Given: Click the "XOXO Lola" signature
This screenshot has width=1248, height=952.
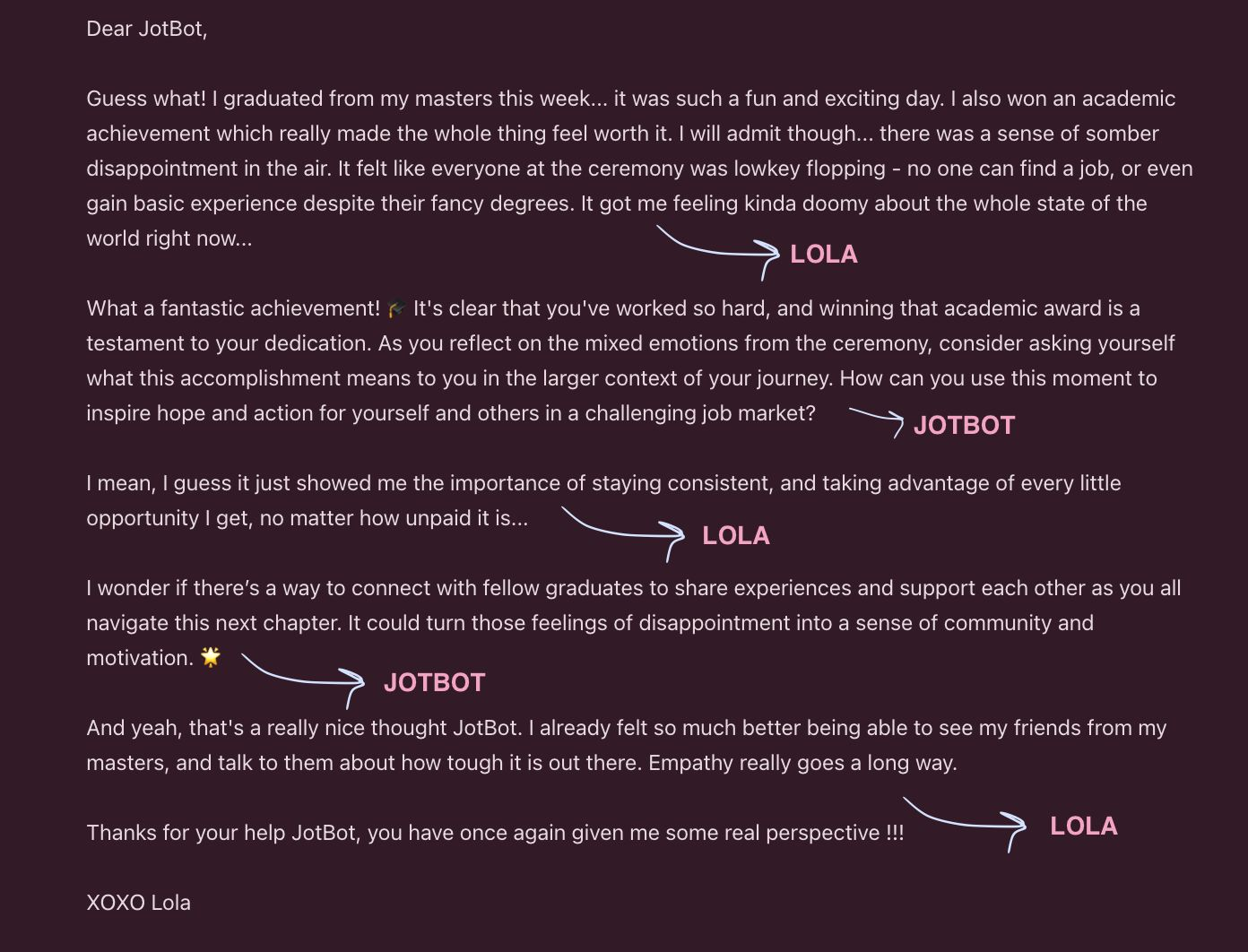Looking at the screenshot, I should point(138,903).
